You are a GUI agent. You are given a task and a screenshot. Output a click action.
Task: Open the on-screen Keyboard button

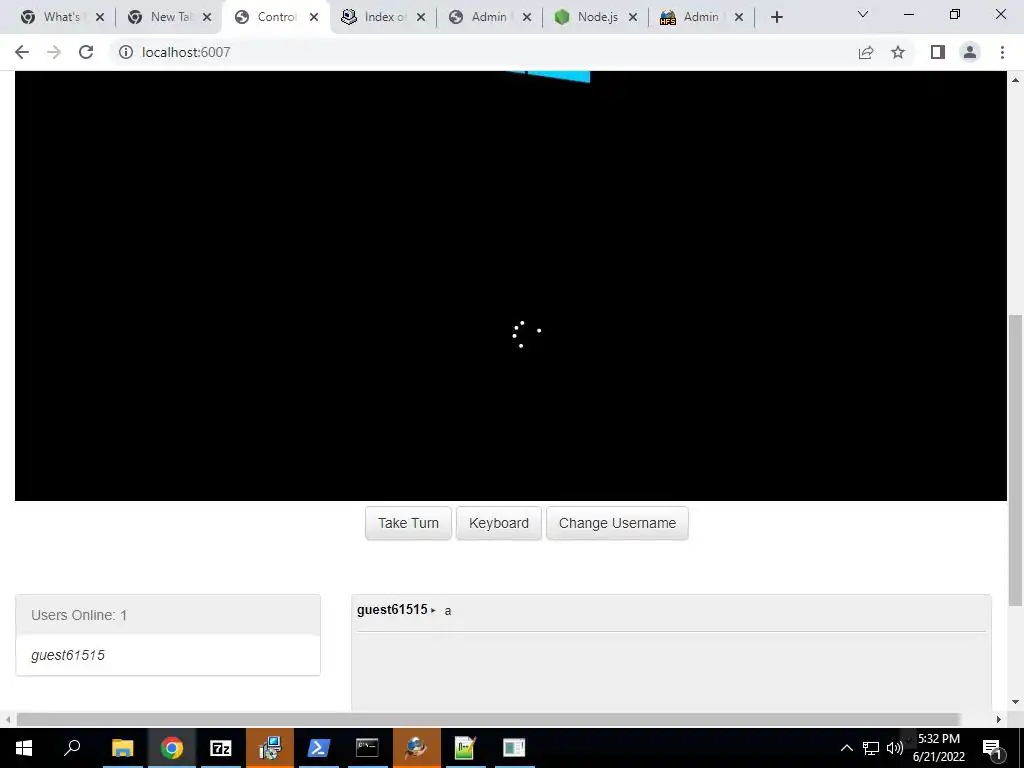tap(498, 523)
